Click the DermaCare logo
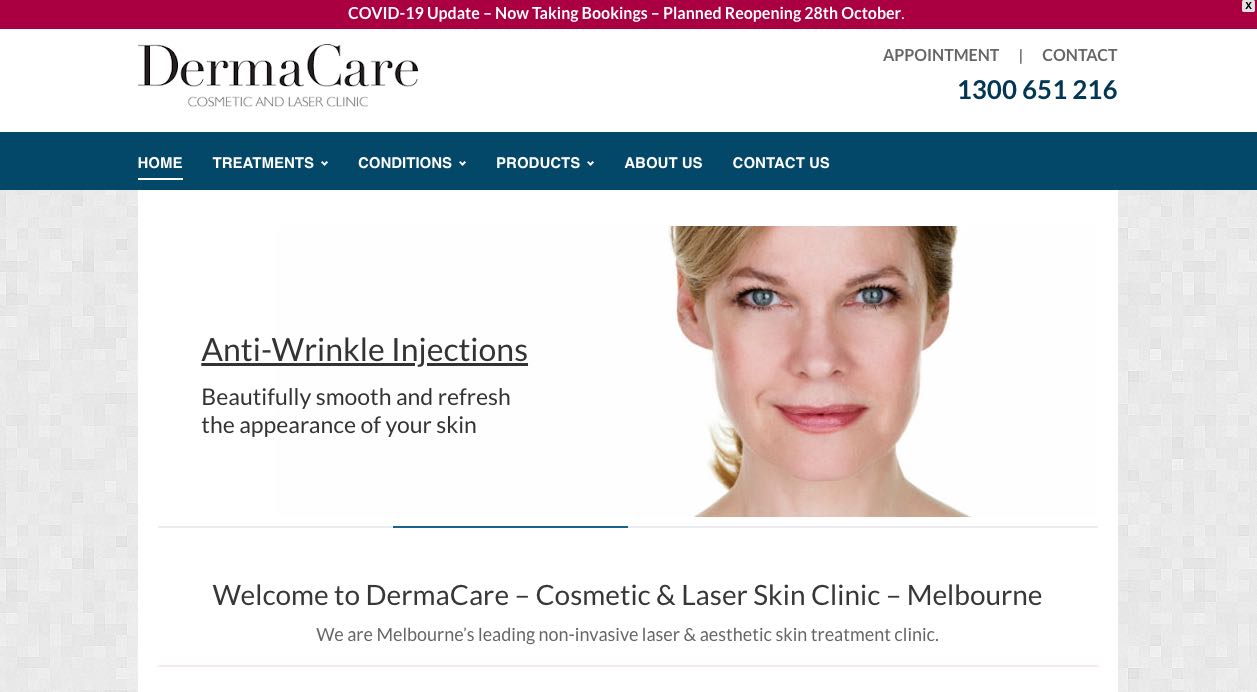 coord(278,76)
